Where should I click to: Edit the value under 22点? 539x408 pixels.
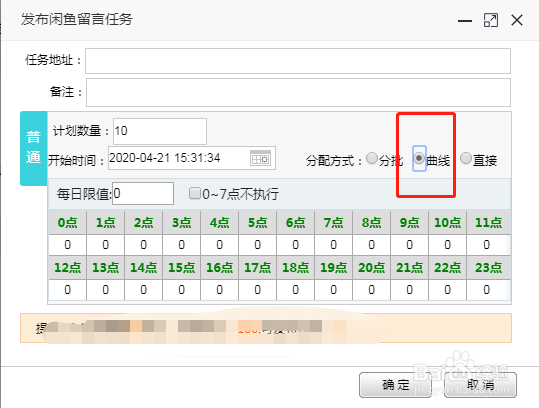(447, 290)
